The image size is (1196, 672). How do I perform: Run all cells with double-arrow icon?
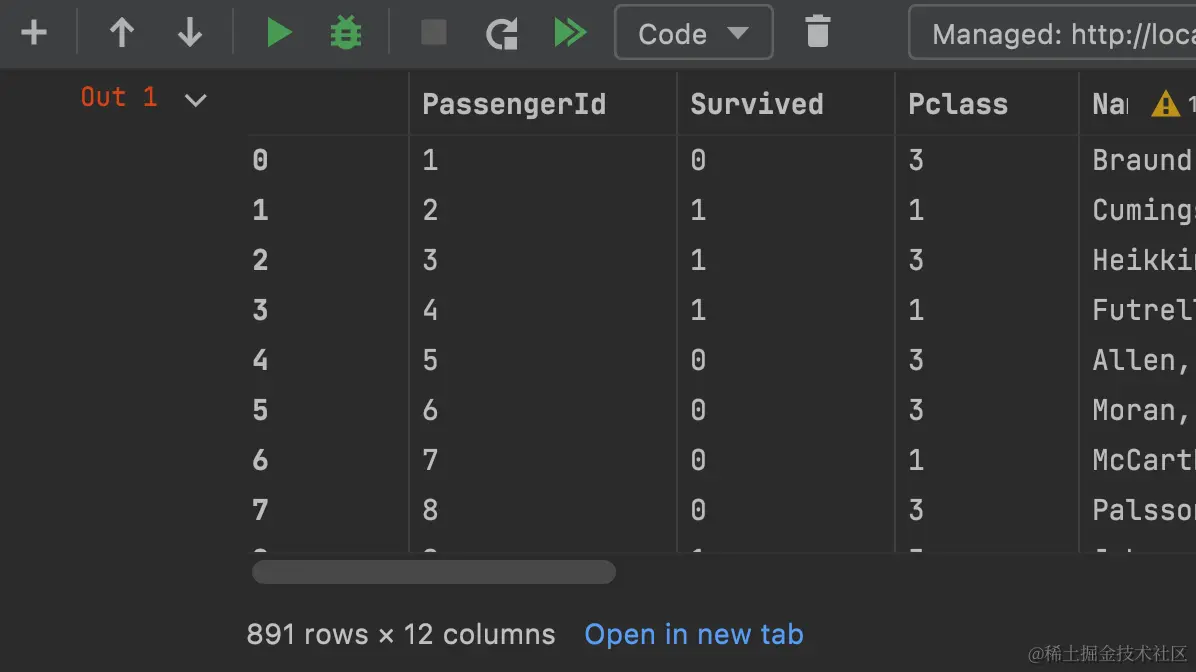pyautogui.click(x=570, y=33)
